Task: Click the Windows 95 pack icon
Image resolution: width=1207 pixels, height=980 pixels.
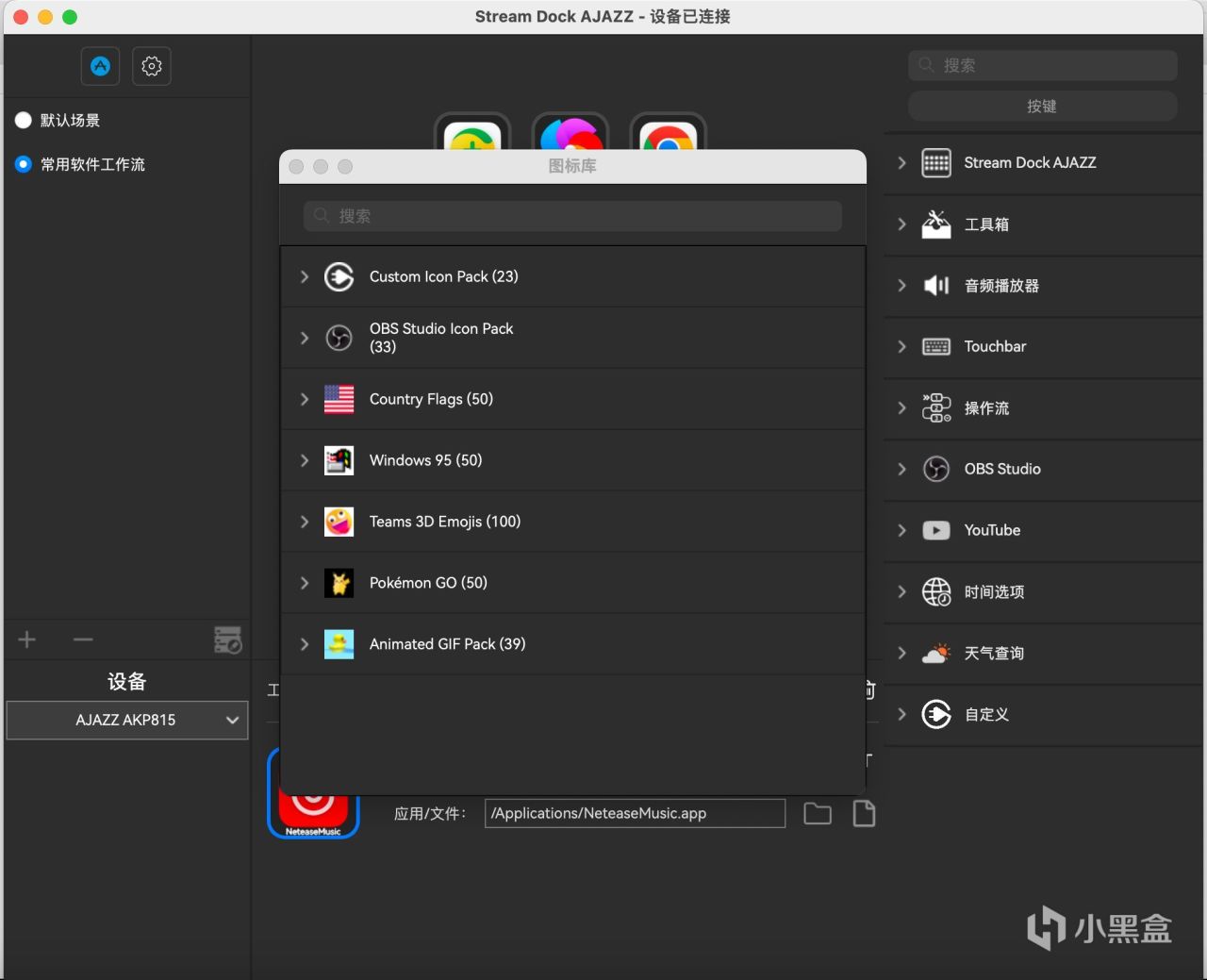Action: click(339, 460)
